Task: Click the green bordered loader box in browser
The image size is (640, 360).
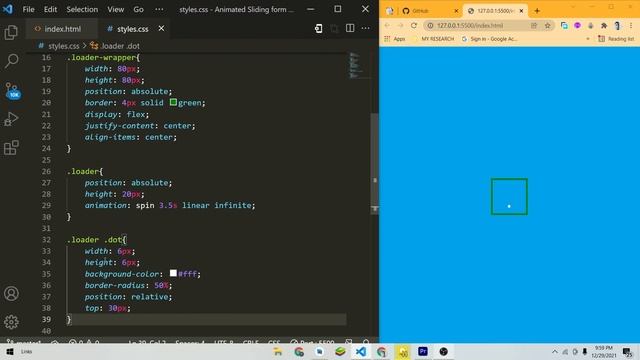Action: [x=509, y=196]
